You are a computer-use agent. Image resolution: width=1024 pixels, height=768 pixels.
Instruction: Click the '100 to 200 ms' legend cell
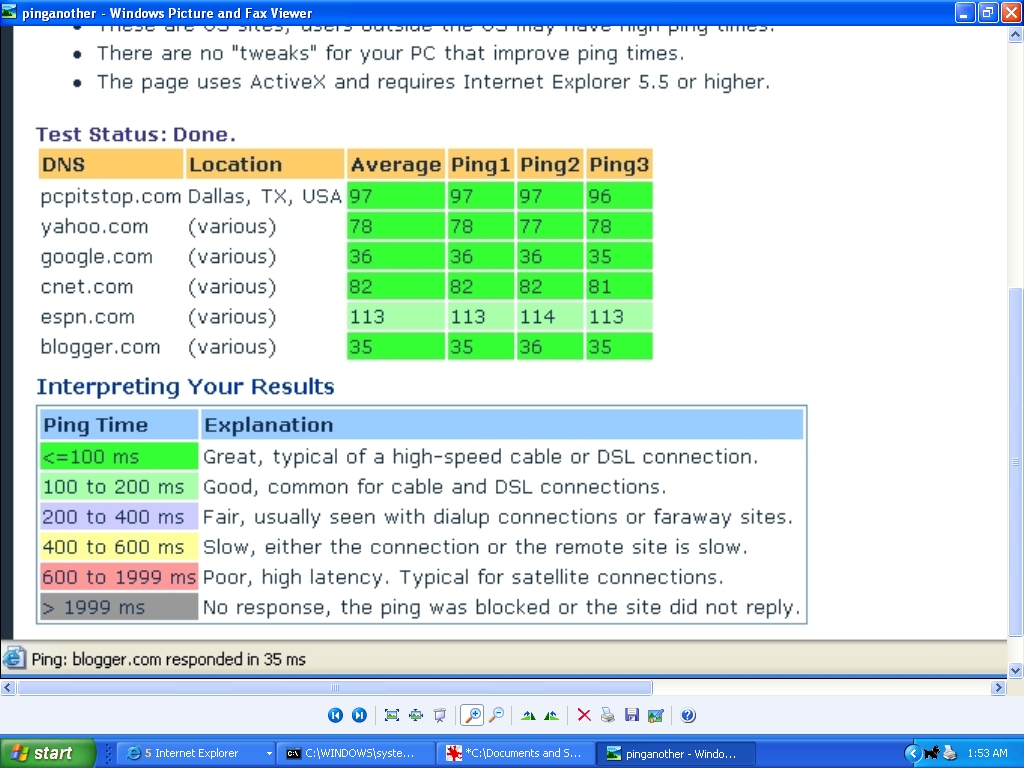[x=119, y=487]
